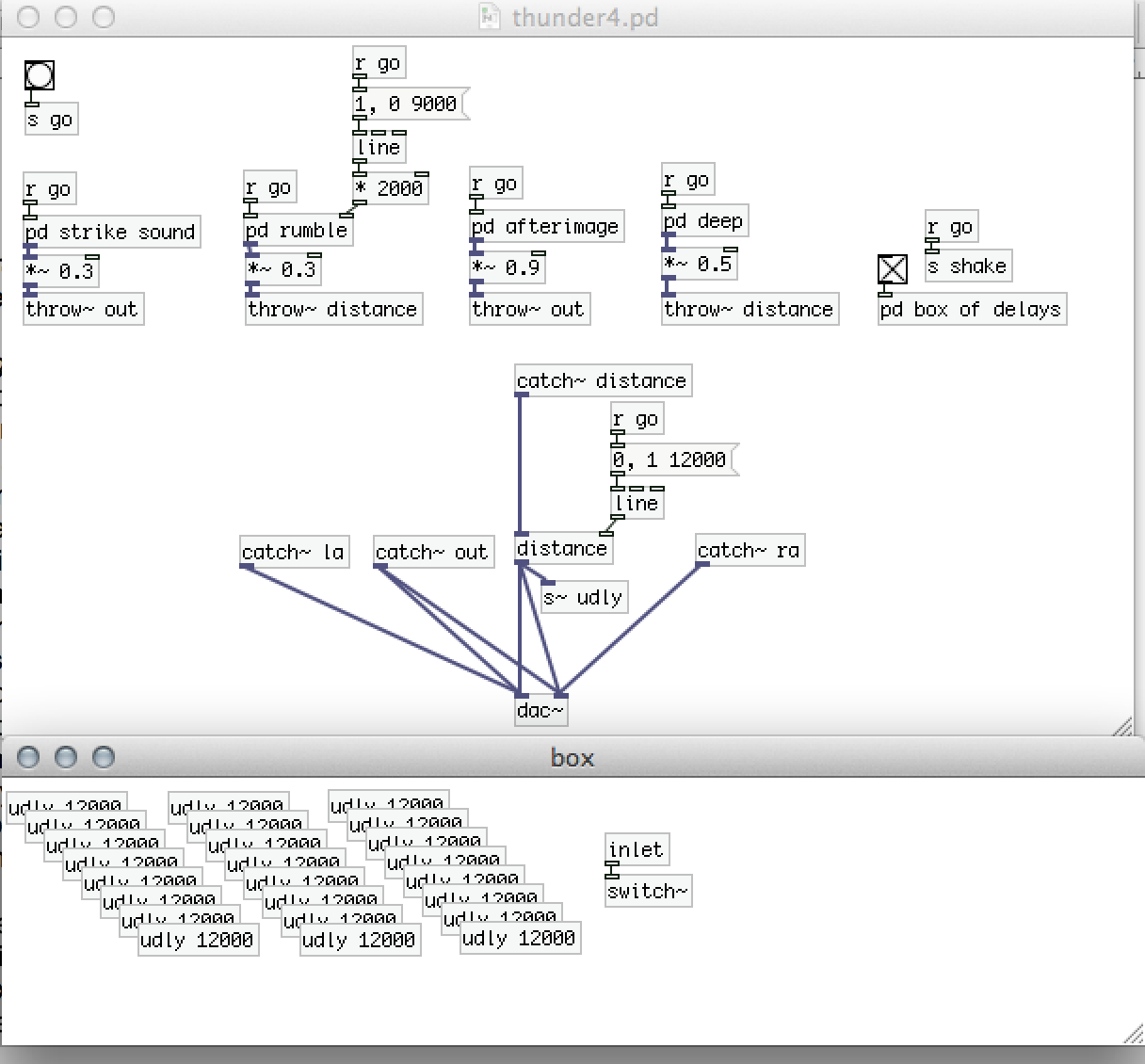The width and height of the screenshot is (1145, 1064).
Task: Select the 'line' object below '0, 1 12000'
Action: (637, 503)
